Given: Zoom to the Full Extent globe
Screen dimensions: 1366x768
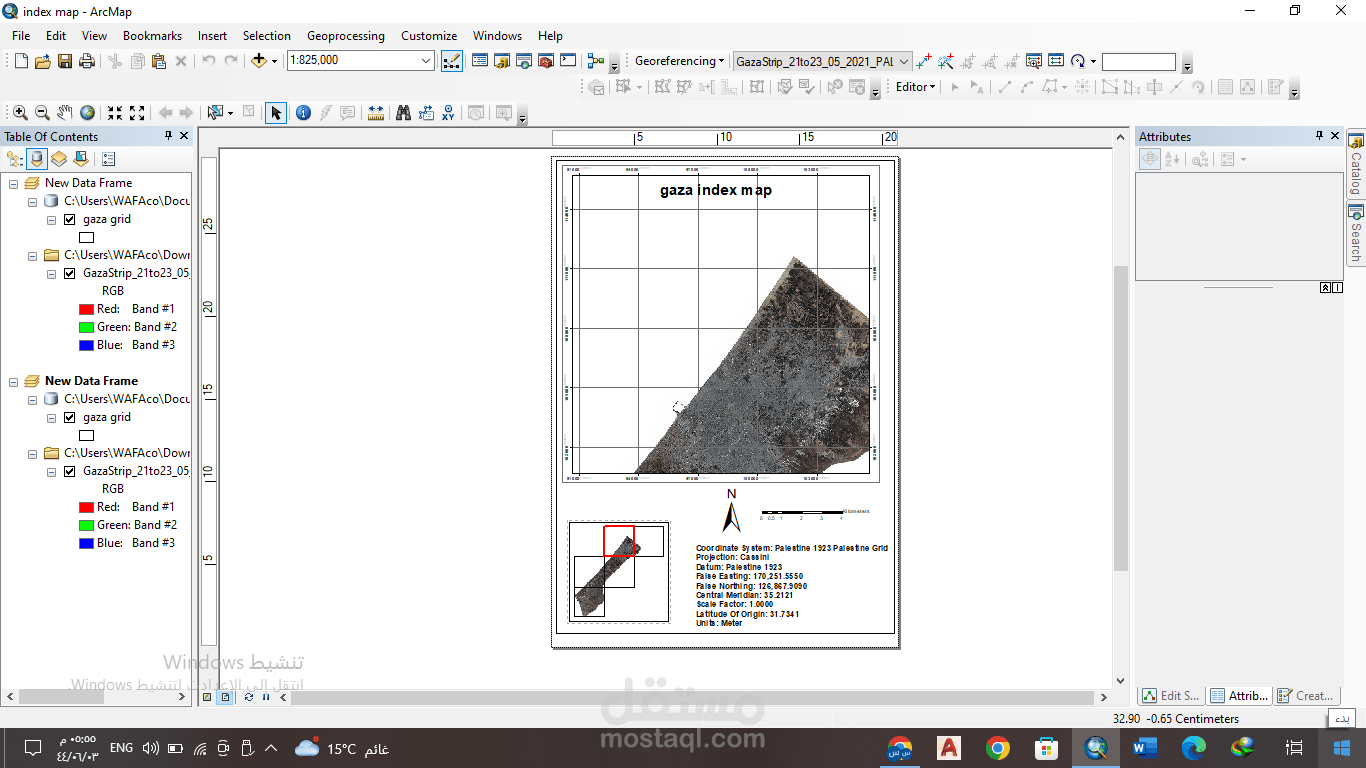Looking at the screenshot, I should point(88,113).
